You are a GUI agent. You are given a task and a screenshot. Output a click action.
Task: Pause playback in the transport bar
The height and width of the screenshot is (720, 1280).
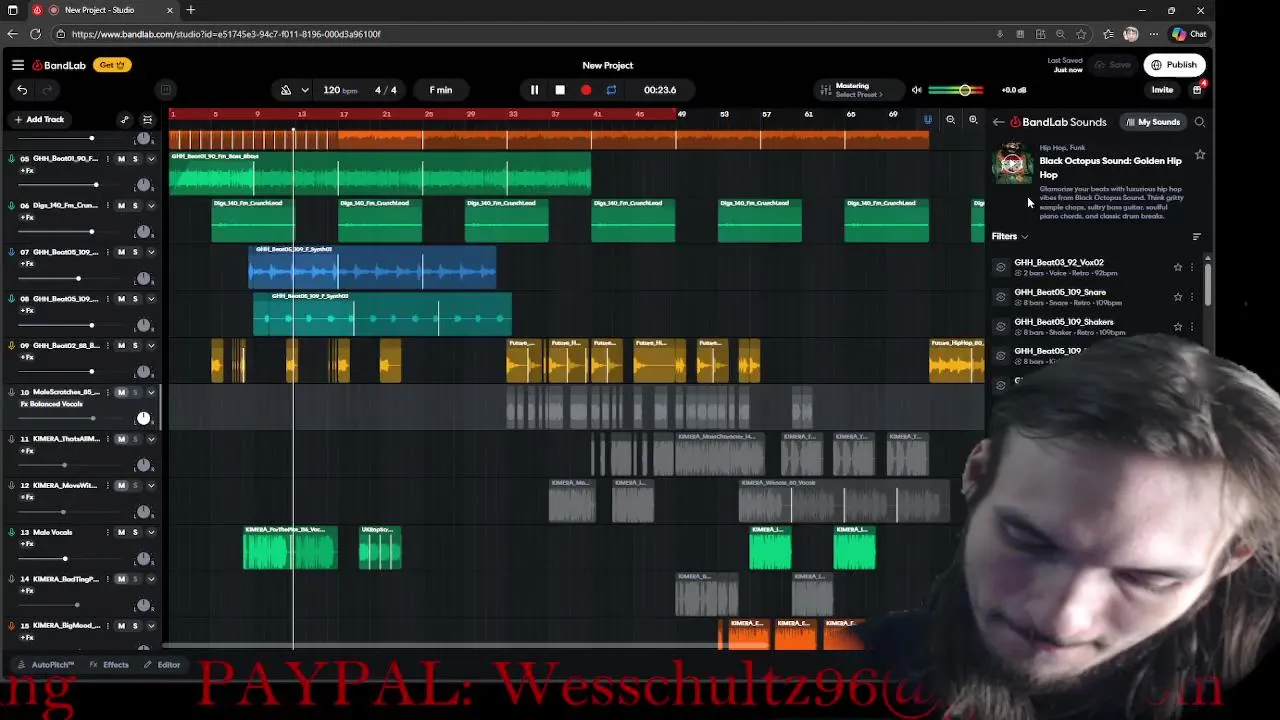(534, 90)
